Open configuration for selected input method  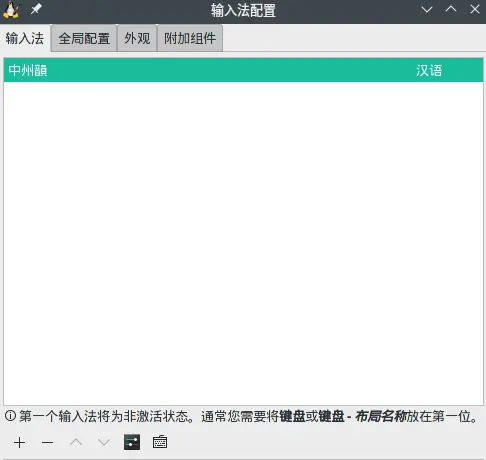pyautogui.click(x=132, y=442)
